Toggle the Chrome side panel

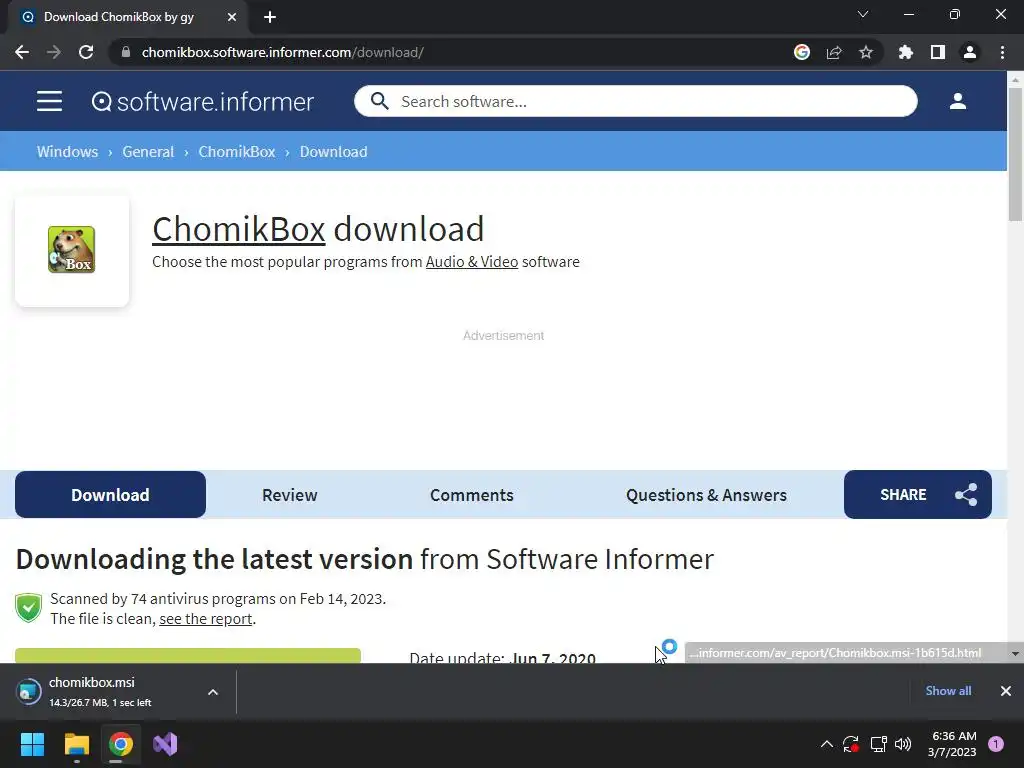[938, 52]
